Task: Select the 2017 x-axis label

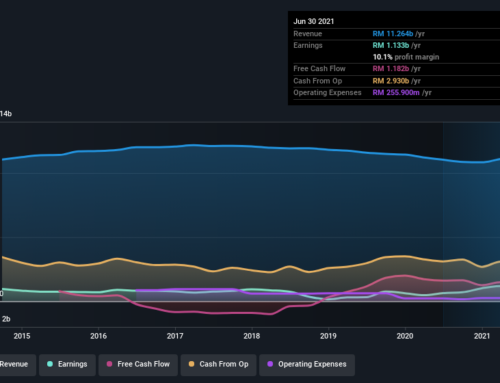Action: (175, 336)
